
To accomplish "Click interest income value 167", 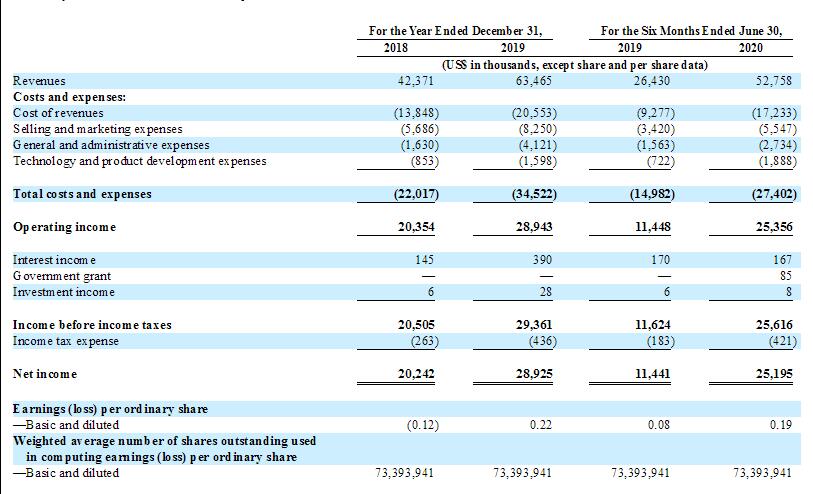I will 783,260.
